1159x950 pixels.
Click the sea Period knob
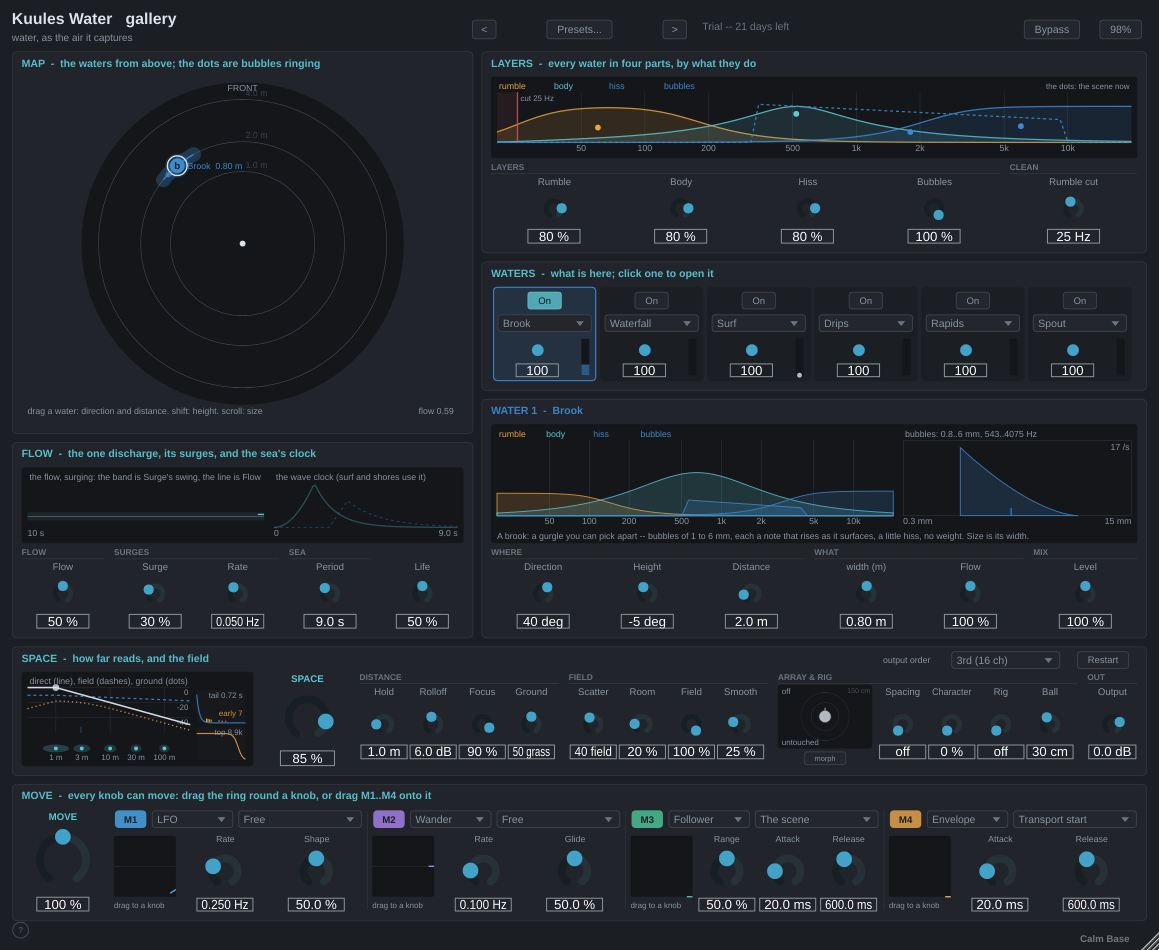(330, 593)
